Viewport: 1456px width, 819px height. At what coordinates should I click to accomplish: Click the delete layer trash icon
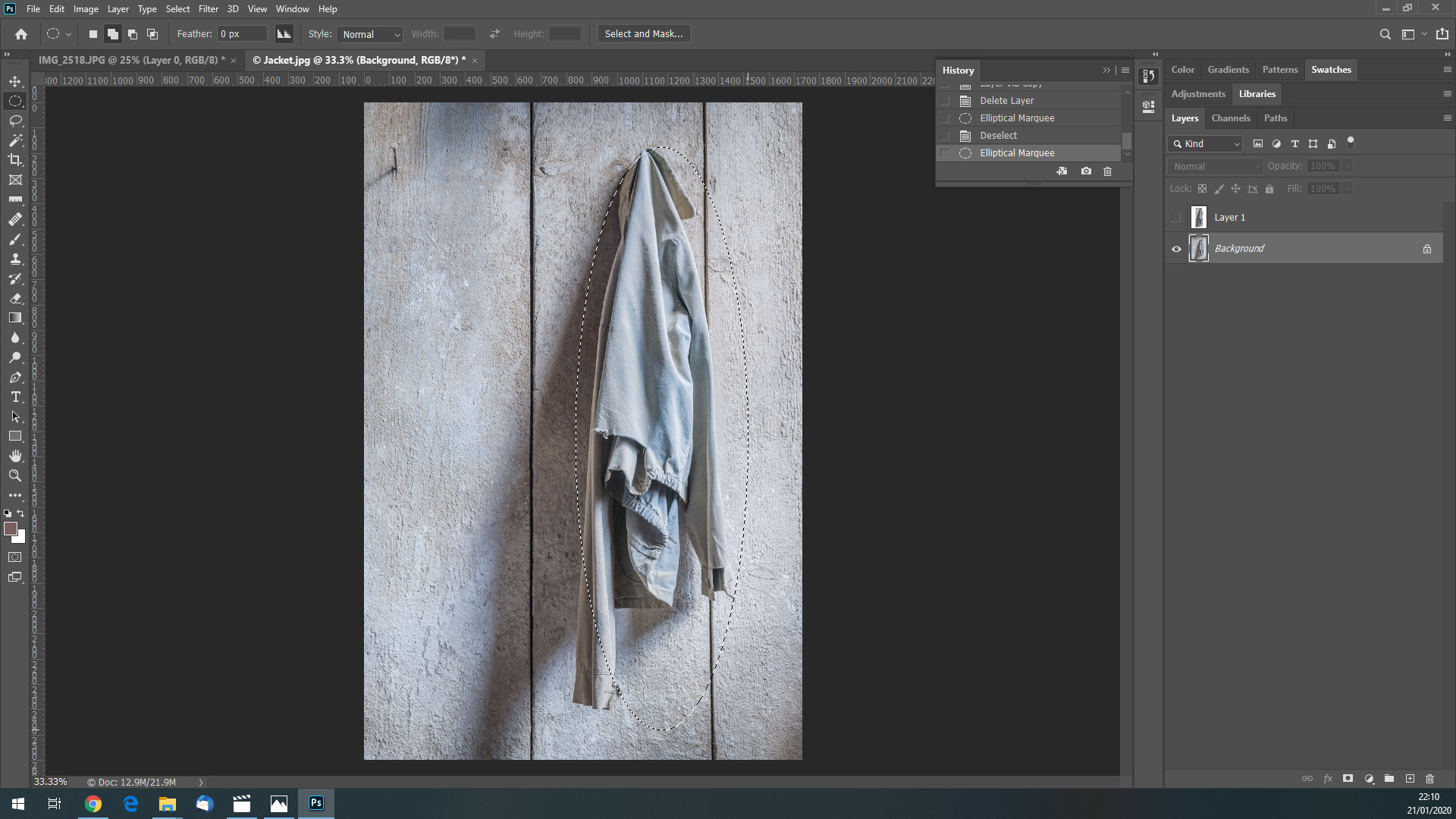1430,779
